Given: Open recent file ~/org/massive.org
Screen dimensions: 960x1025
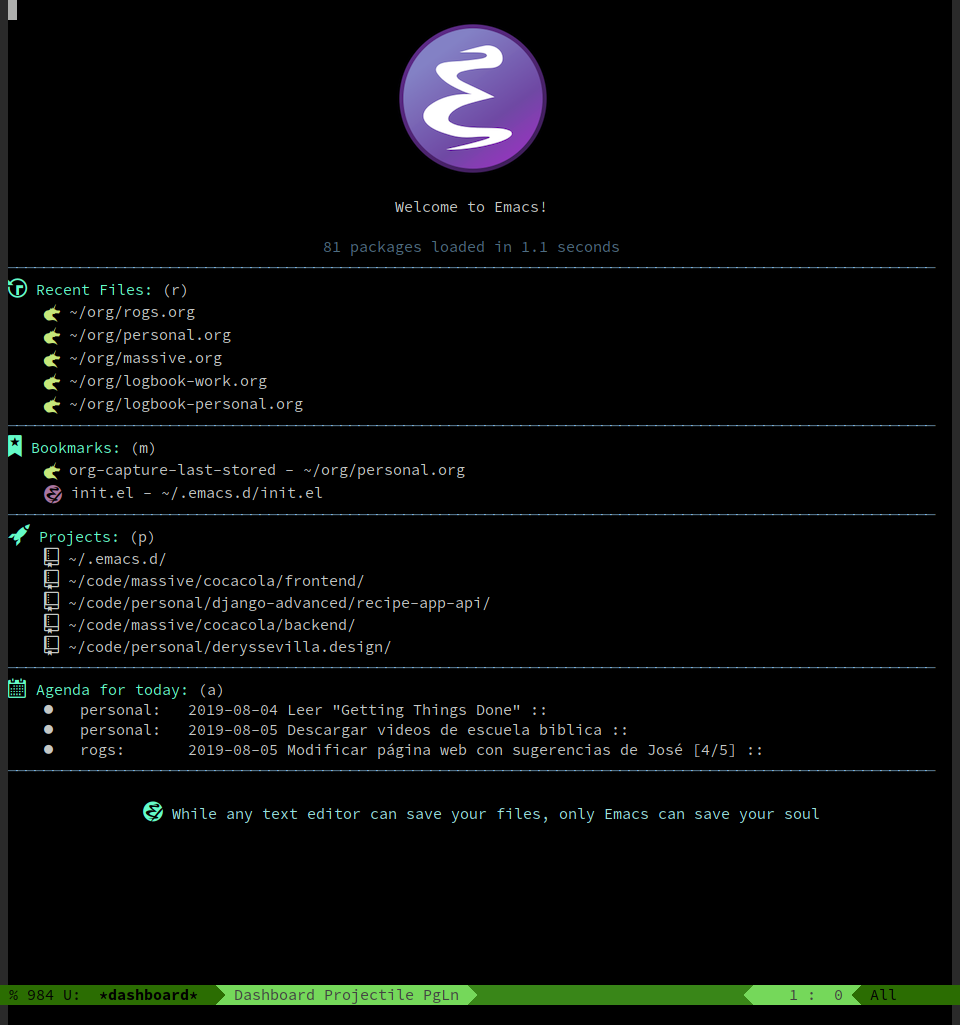Looking at the screenshot, I should [146, 358].
